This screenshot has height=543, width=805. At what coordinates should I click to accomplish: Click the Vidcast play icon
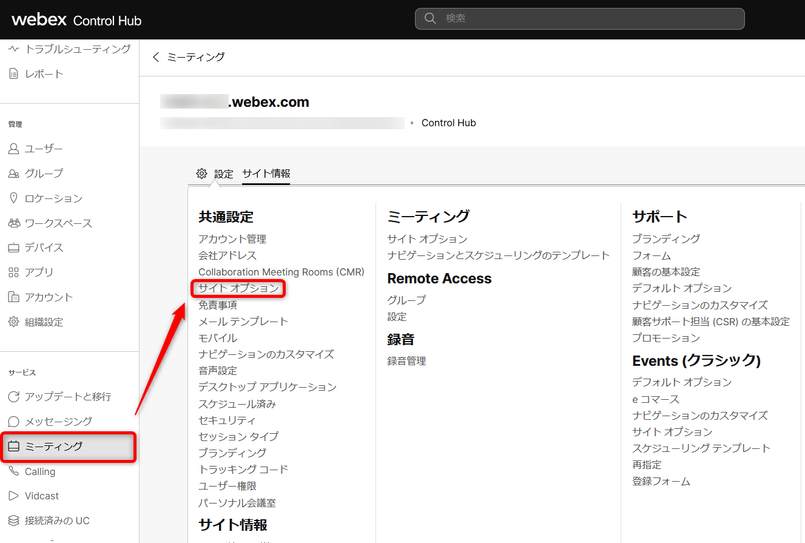point(14,496)
